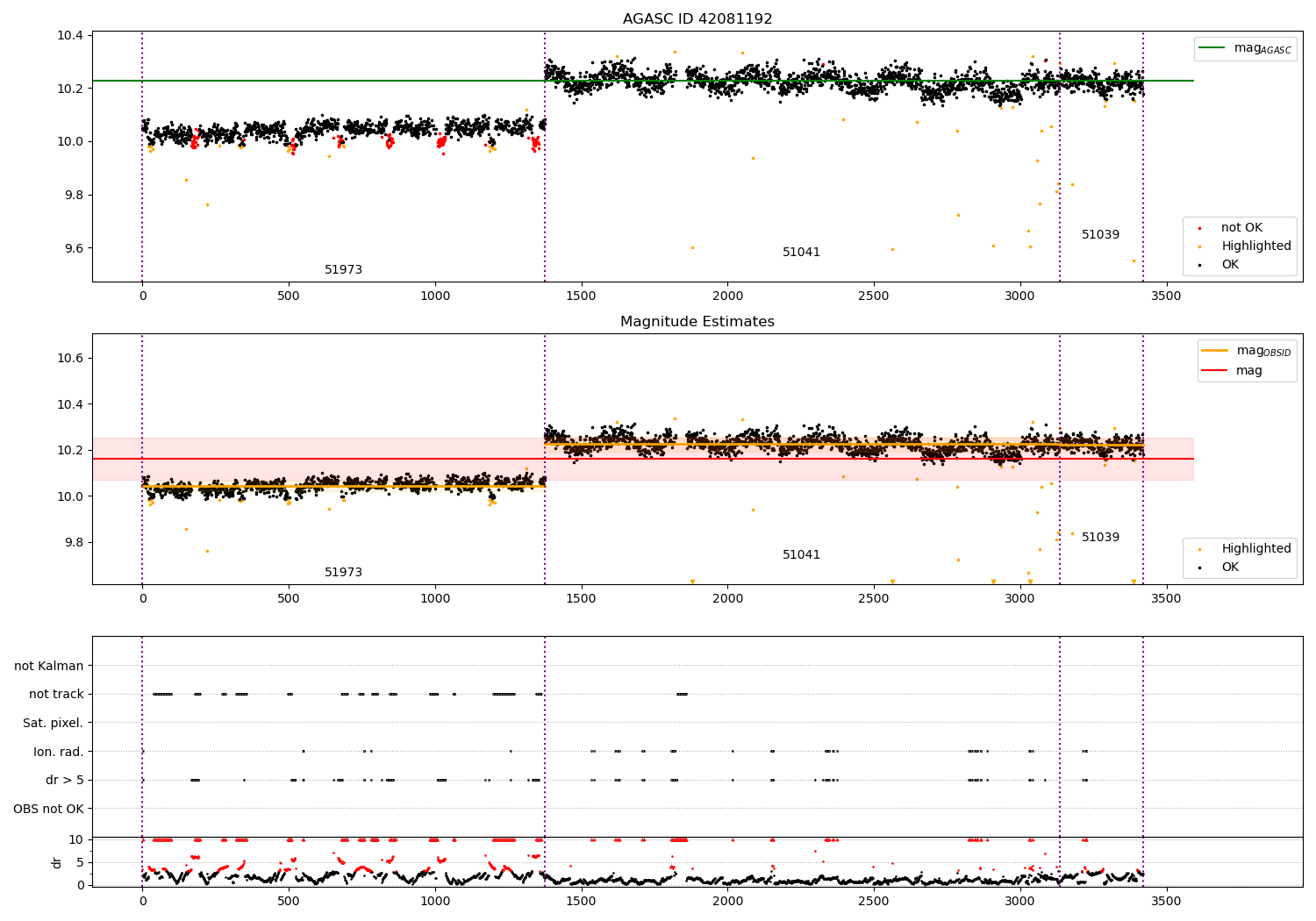Click dr axis tick label 5
The width and height of the screenshot is (1316, 921).
[x=80, y=862]
